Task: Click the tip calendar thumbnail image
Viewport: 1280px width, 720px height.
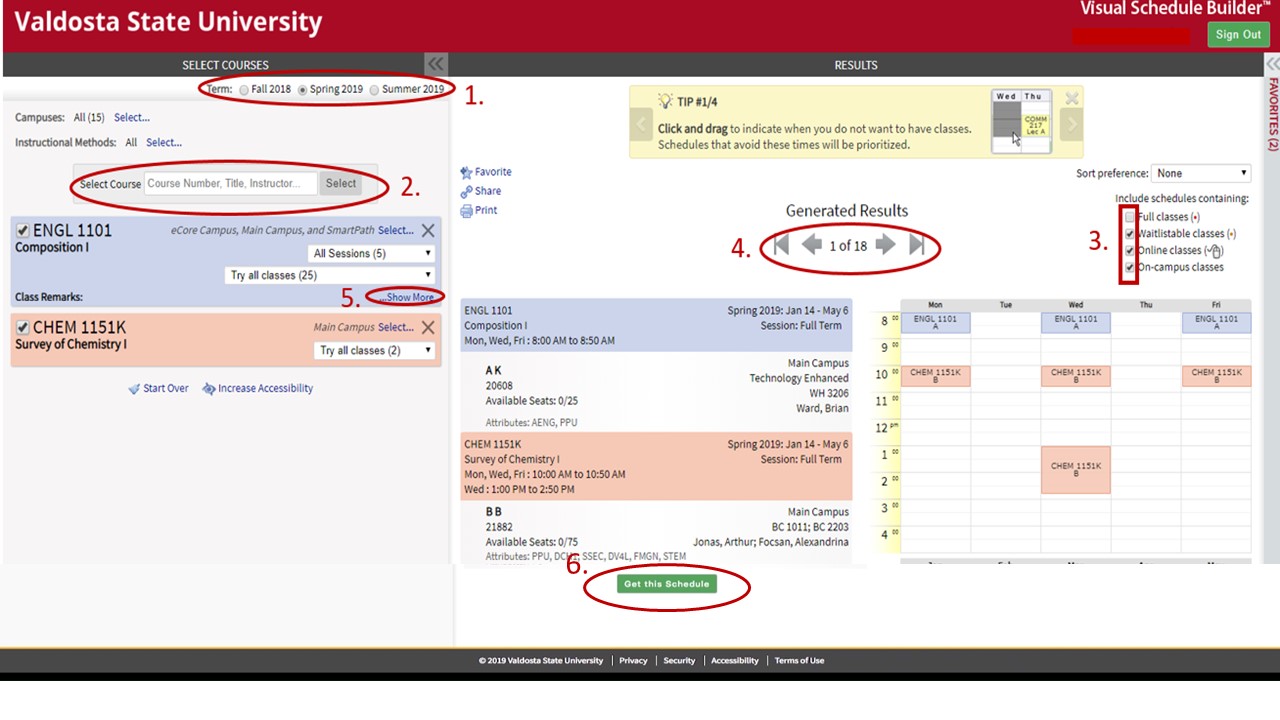Action: click(x=1021, y=122)
